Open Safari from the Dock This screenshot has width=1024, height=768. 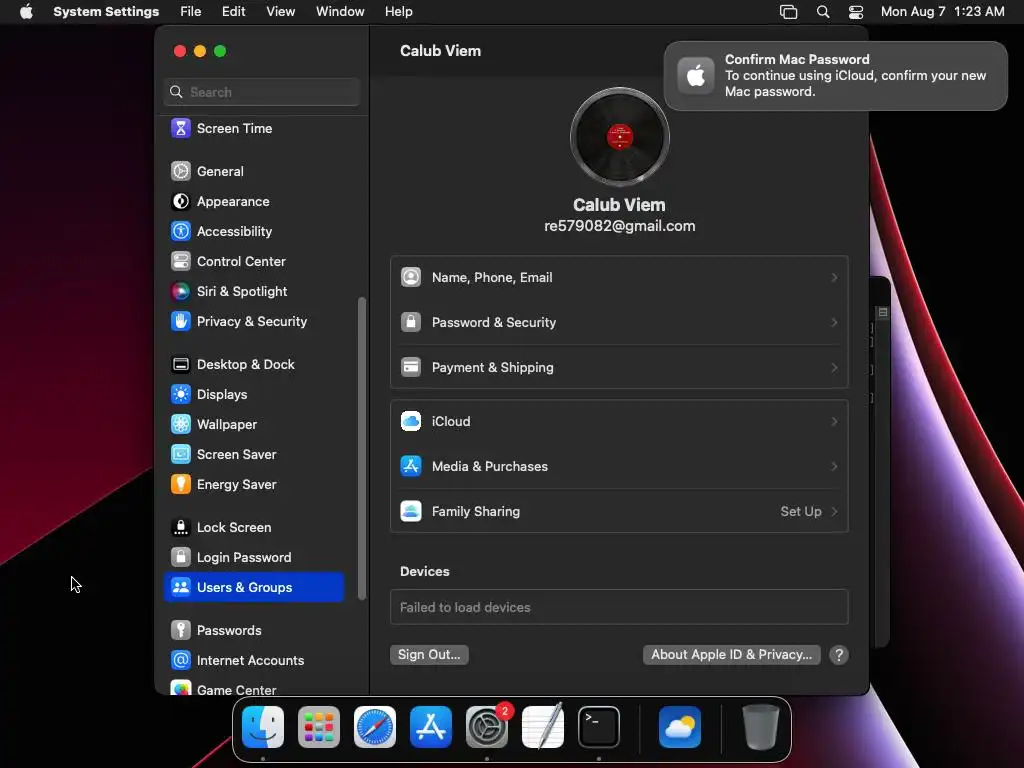[x=375, y=727]
